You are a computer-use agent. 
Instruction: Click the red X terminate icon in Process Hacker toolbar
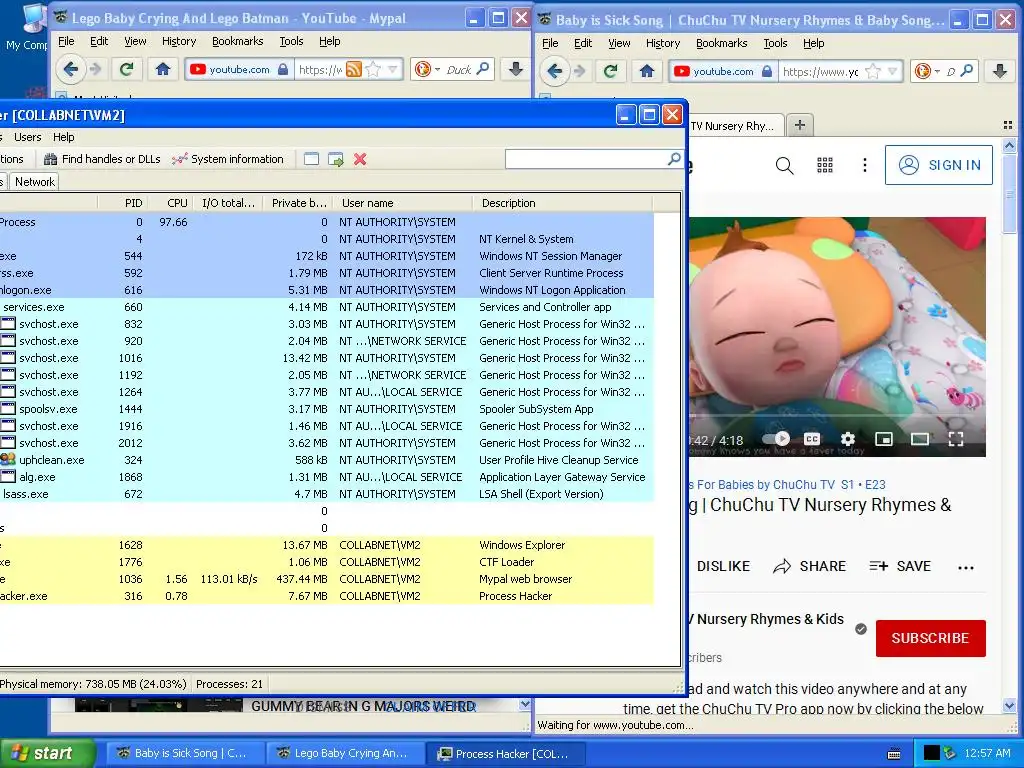click(360, 159)
